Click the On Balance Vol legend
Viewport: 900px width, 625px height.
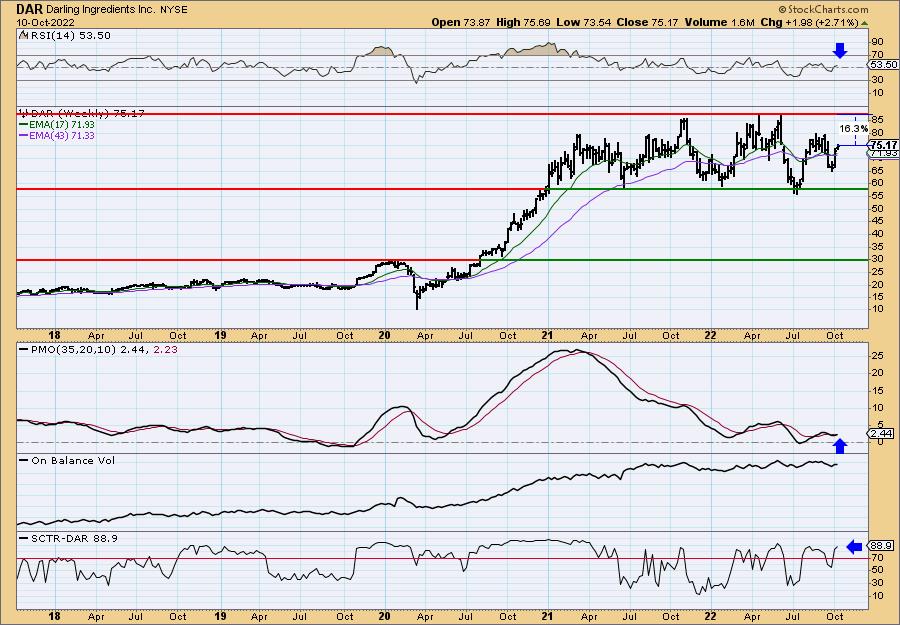click(x=67, y=460)
